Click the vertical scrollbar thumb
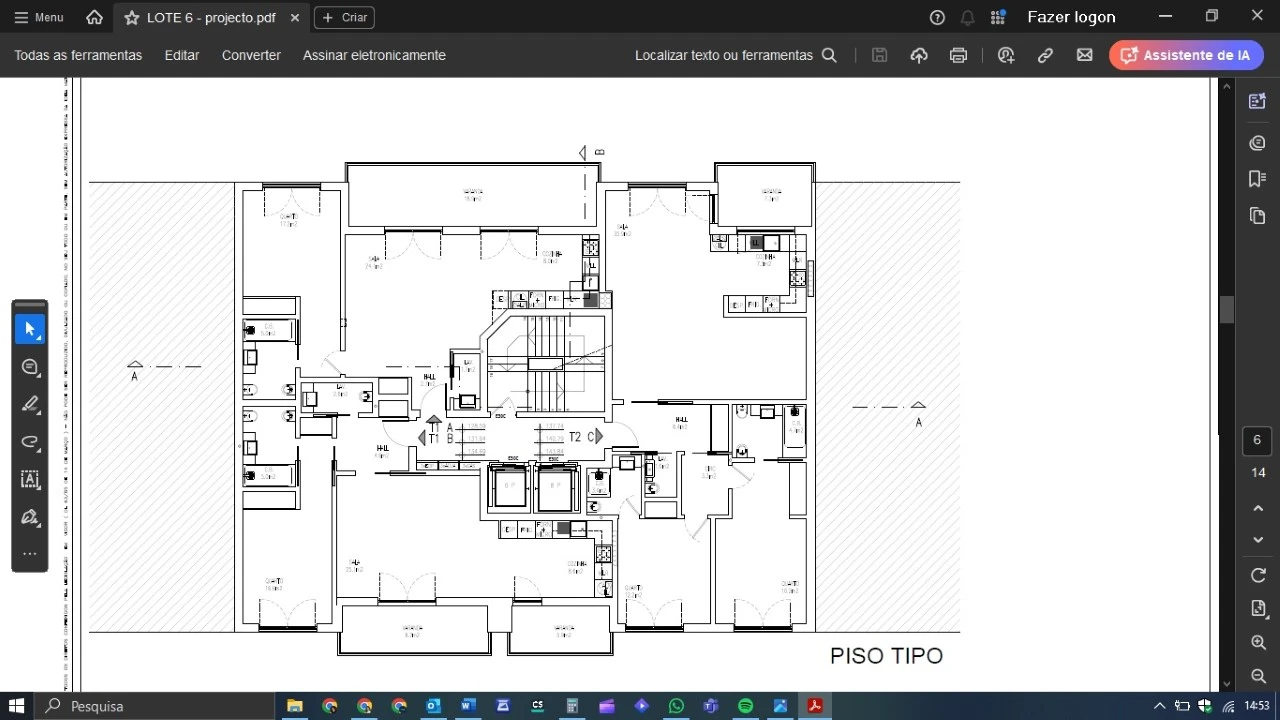The height and width of the screenshot is (720, 1280). [x=1227, y=310]
